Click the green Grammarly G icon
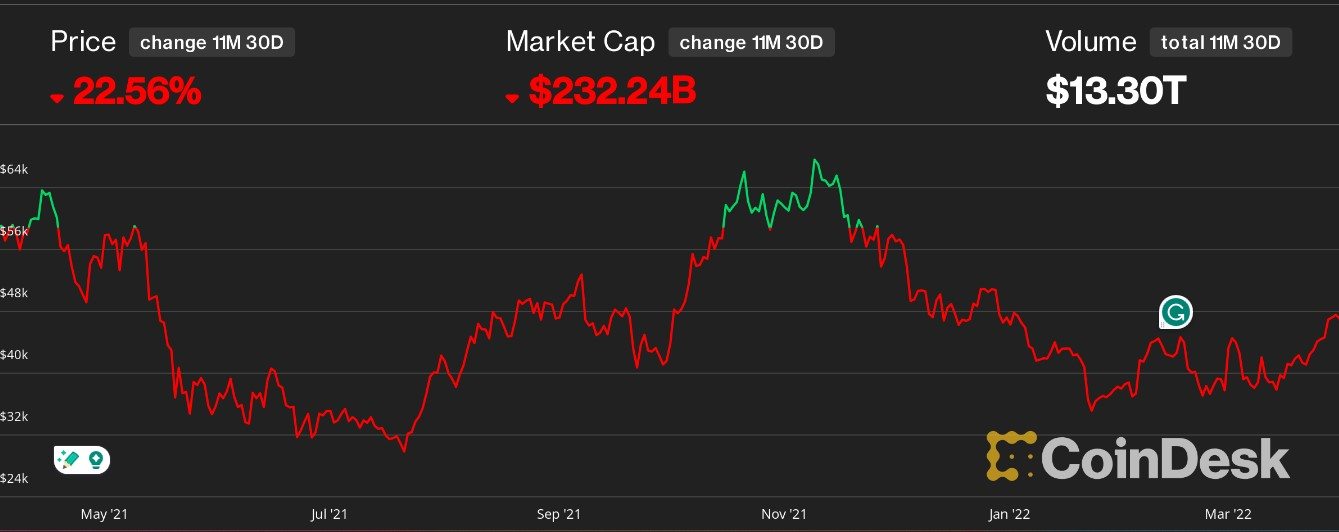Viewport: 1339px width, 532px height. click(x=1175, y=313)
